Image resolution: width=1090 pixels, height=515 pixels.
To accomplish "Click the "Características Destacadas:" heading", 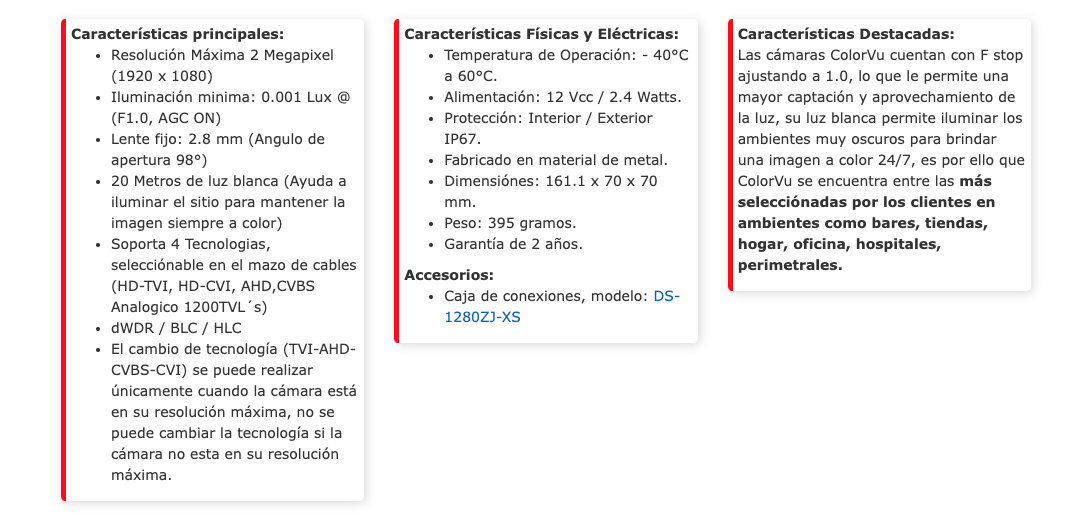I will point(845,34).
